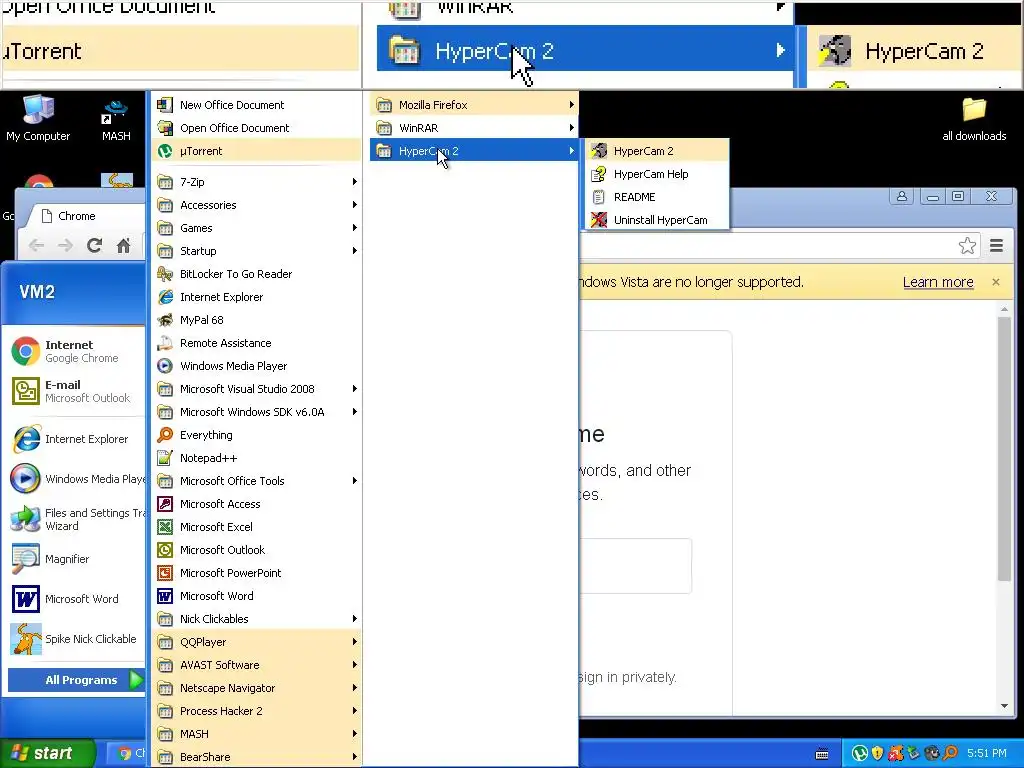Viewport: 1024px width, 768px height.
Task: Expand the Startup submenu arrow
Action: pyautogui.click(x=355, y=251)
